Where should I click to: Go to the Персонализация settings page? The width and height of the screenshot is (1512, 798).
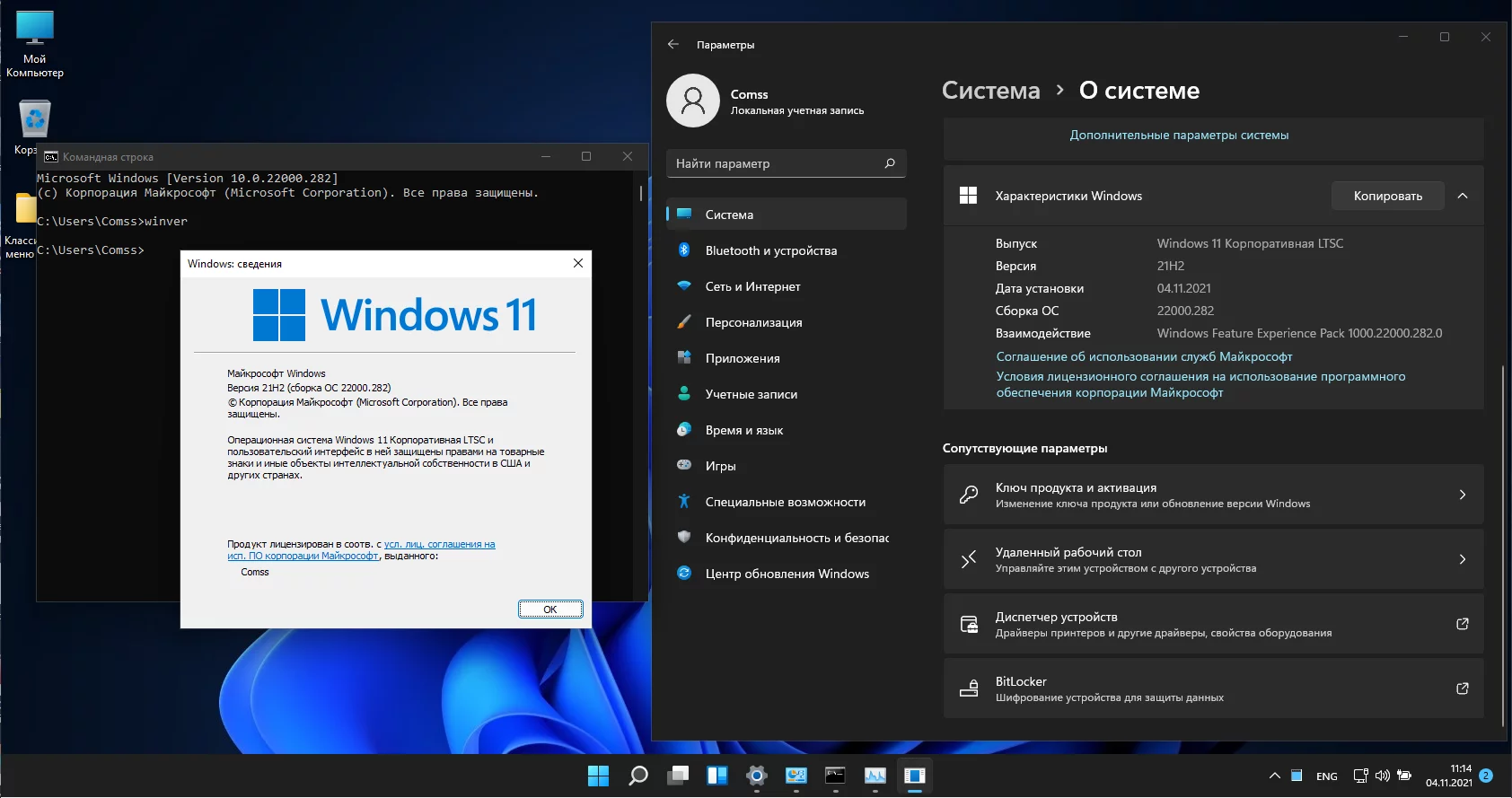point(753,322)
